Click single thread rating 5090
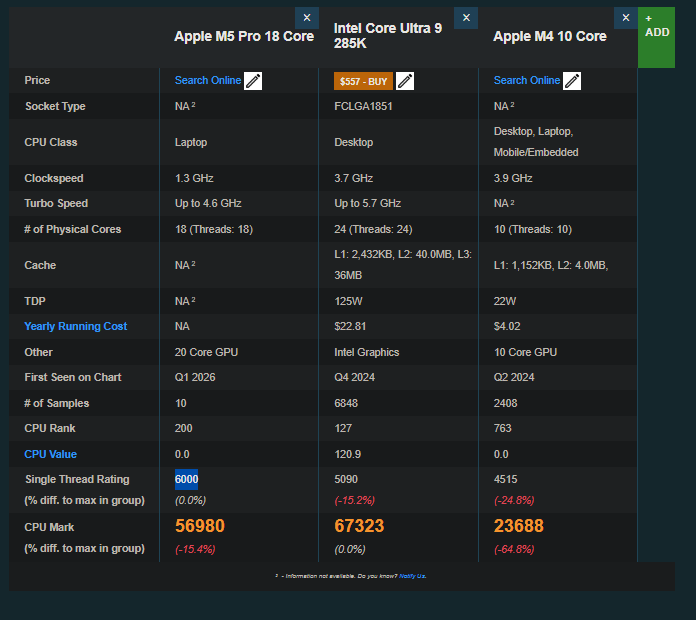This screenshot has width=696, height=620. (x=346, y=479)
